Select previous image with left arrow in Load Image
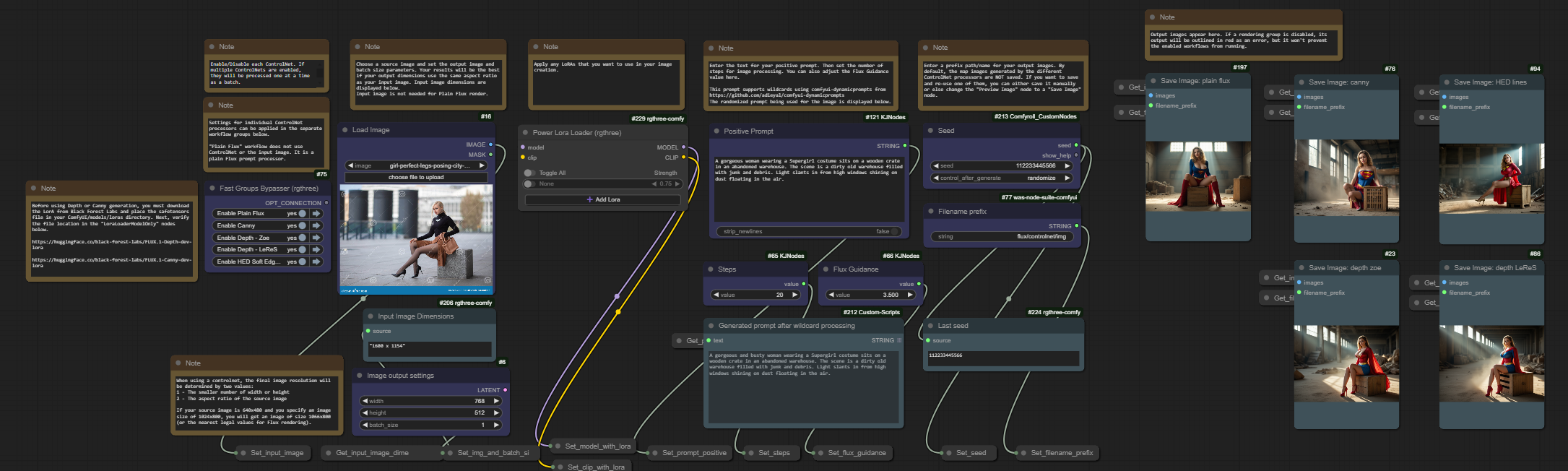The width and height of the screenshot is (1568, 471). coord(350,165)
